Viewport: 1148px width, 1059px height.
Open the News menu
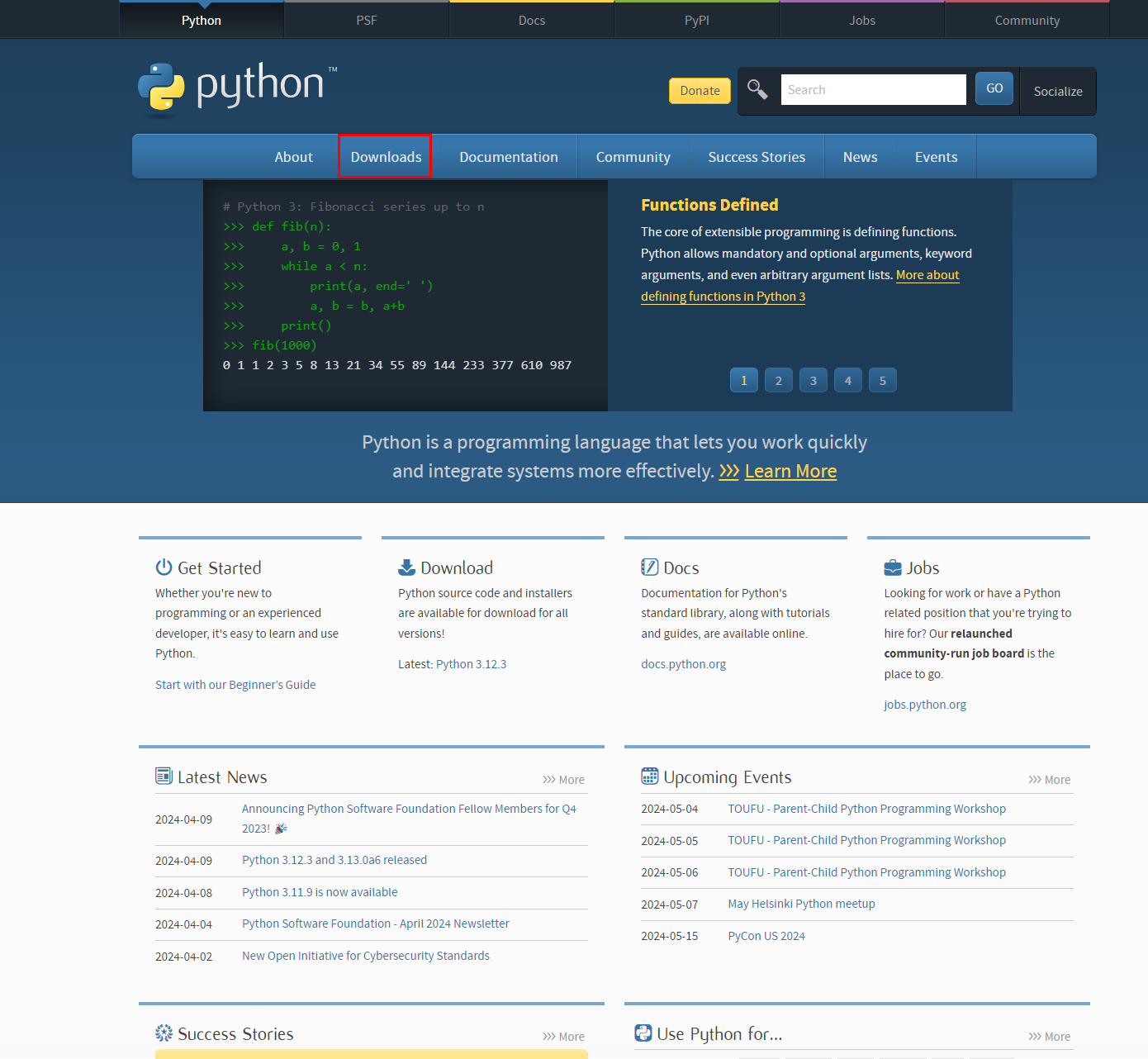click(861, 157)
